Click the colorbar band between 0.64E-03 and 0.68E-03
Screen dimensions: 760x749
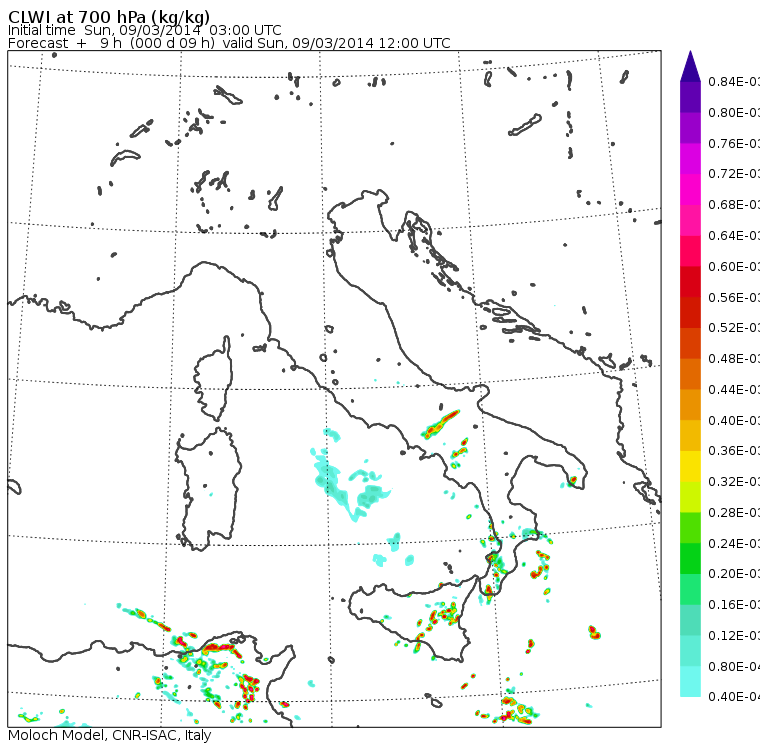[x=690, y=220]
